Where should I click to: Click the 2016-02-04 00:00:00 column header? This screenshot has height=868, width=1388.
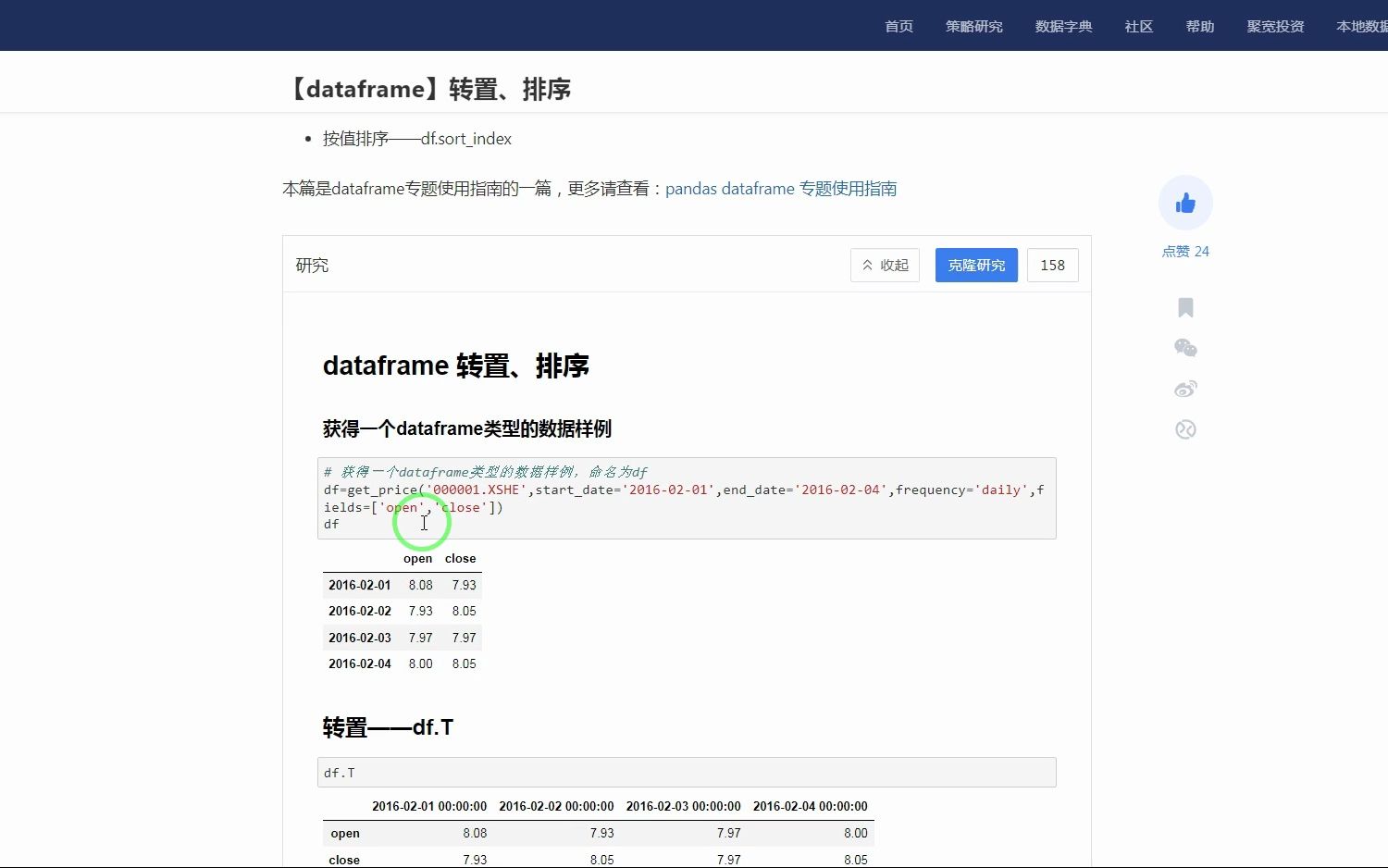(810, 806)
